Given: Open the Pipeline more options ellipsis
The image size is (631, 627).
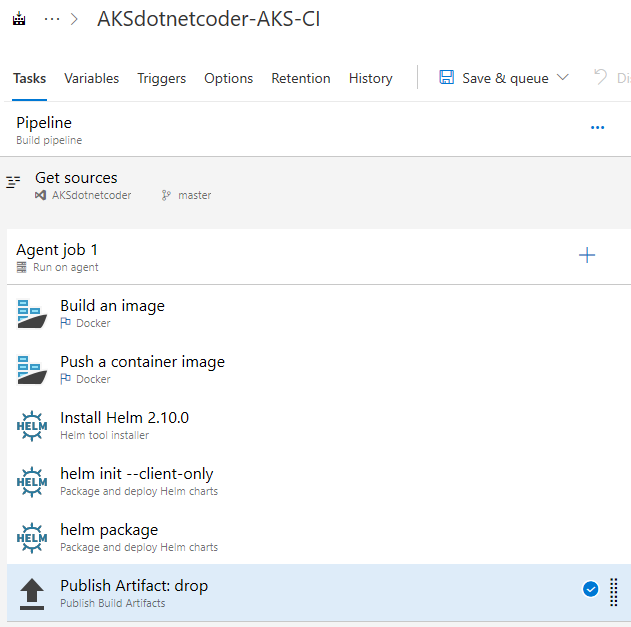Looking at the screenshot, I should click(x=597, y=128).
